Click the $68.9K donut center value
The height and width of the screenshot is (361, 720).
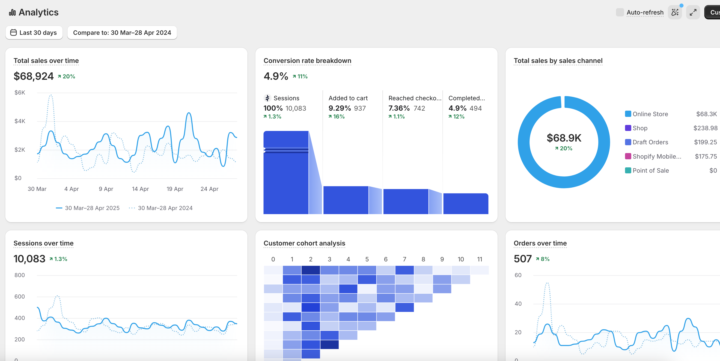[x=564, y=138]
